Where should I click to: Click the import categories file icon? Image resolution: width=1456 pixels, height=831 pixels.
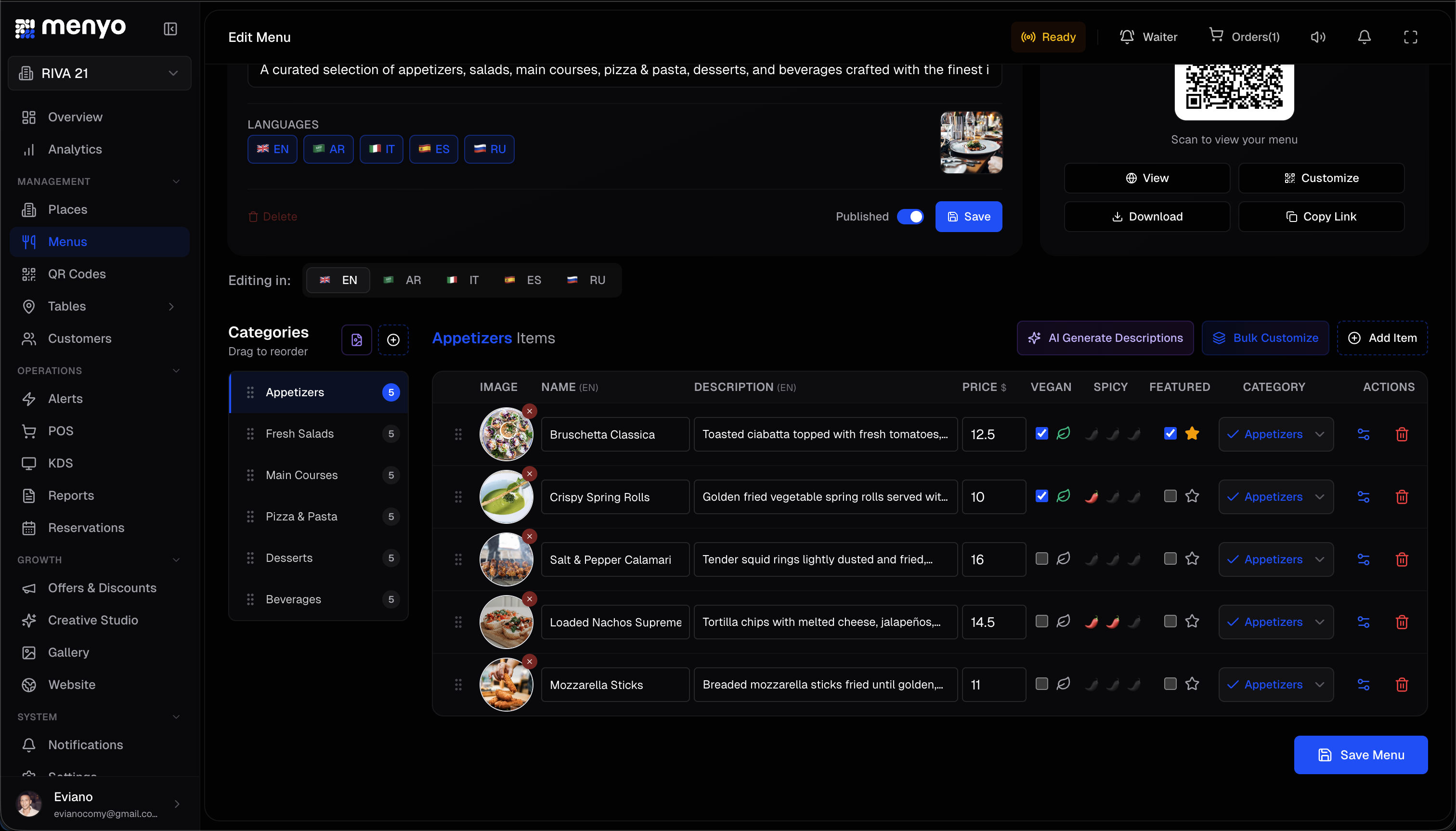[x=357, y=340]
